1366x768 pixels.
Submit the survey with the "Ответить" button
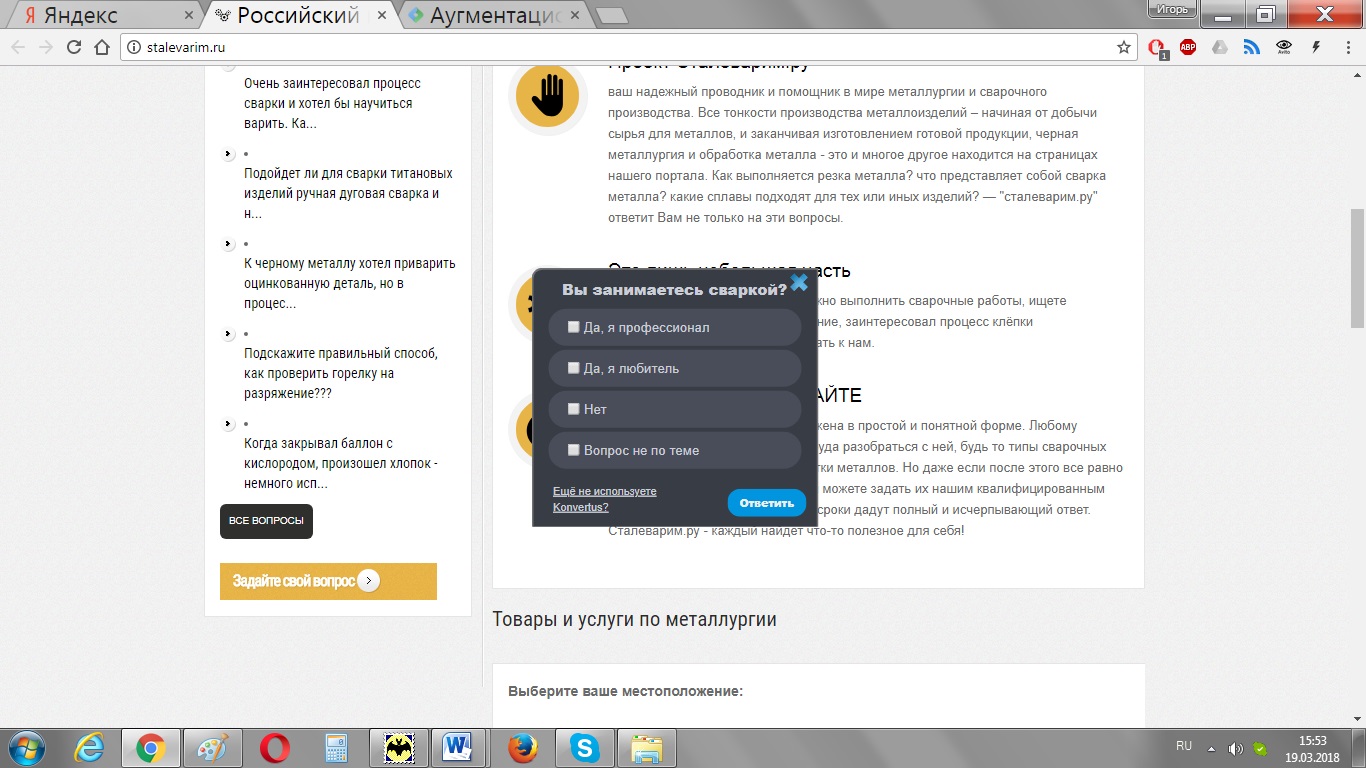click(767, 503)
